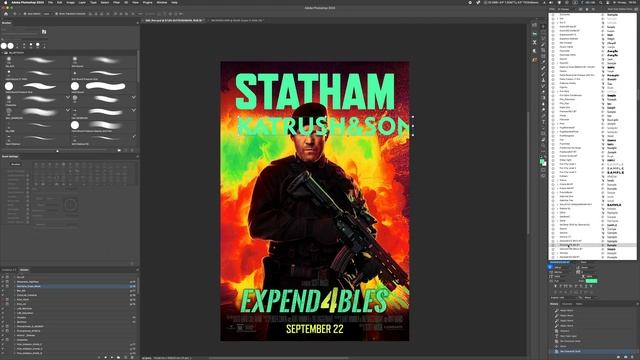Select the Blur tool
This screenshot has height=360, width=640.
543,104
